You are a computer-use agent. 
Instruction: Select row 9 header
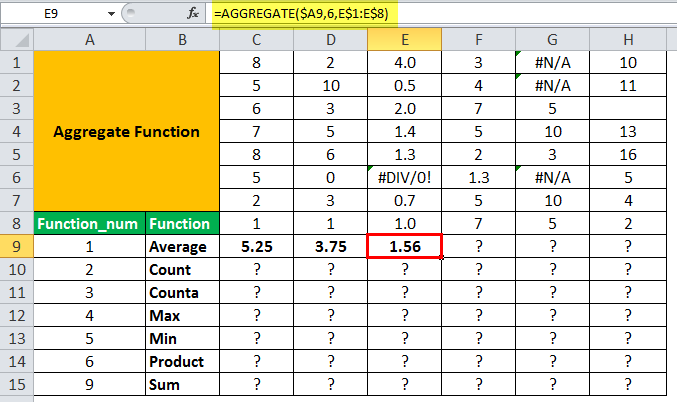point(17,247)
